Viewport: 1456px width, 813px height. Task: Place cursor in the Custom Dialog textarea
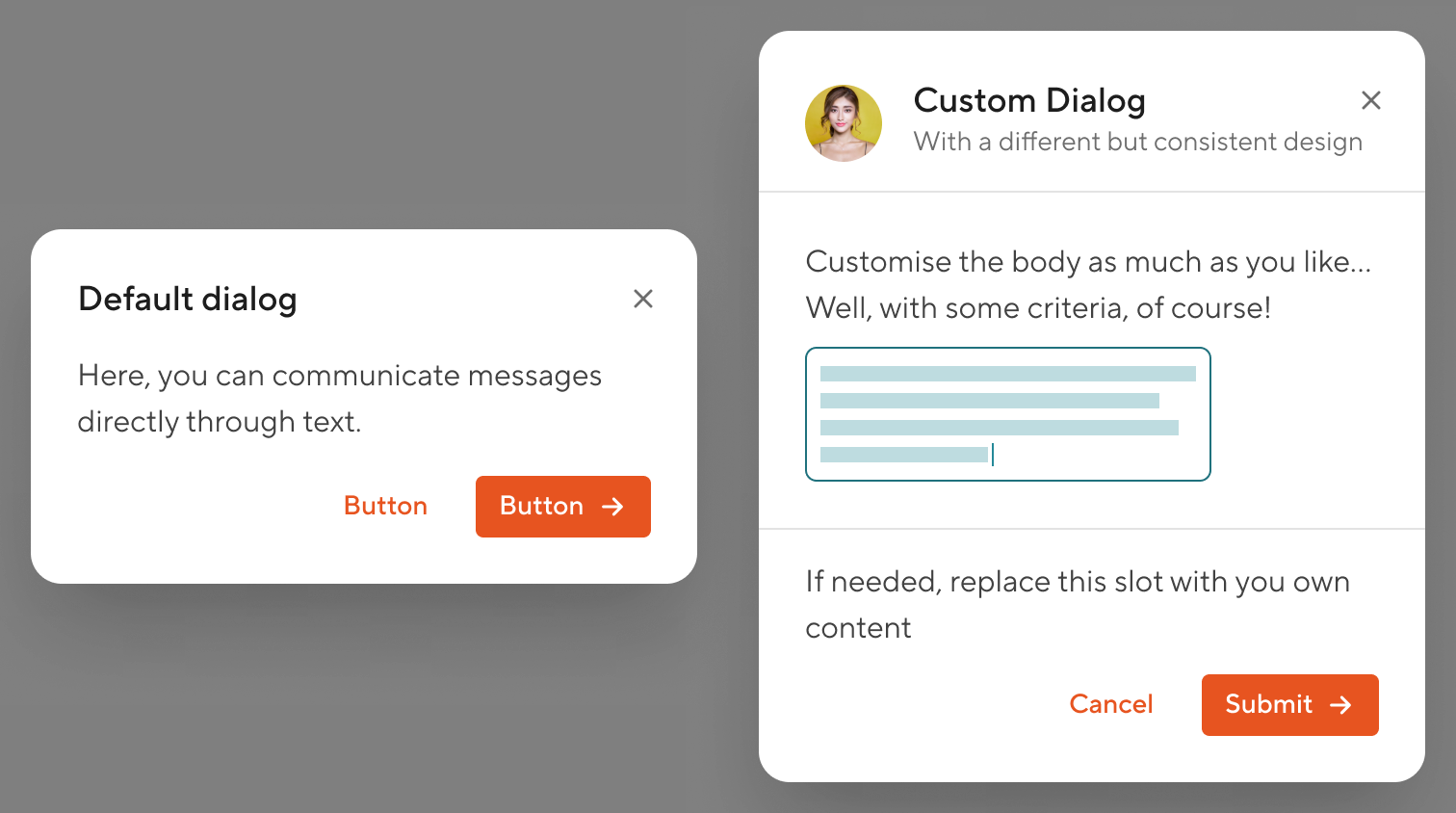[1007, 414]
